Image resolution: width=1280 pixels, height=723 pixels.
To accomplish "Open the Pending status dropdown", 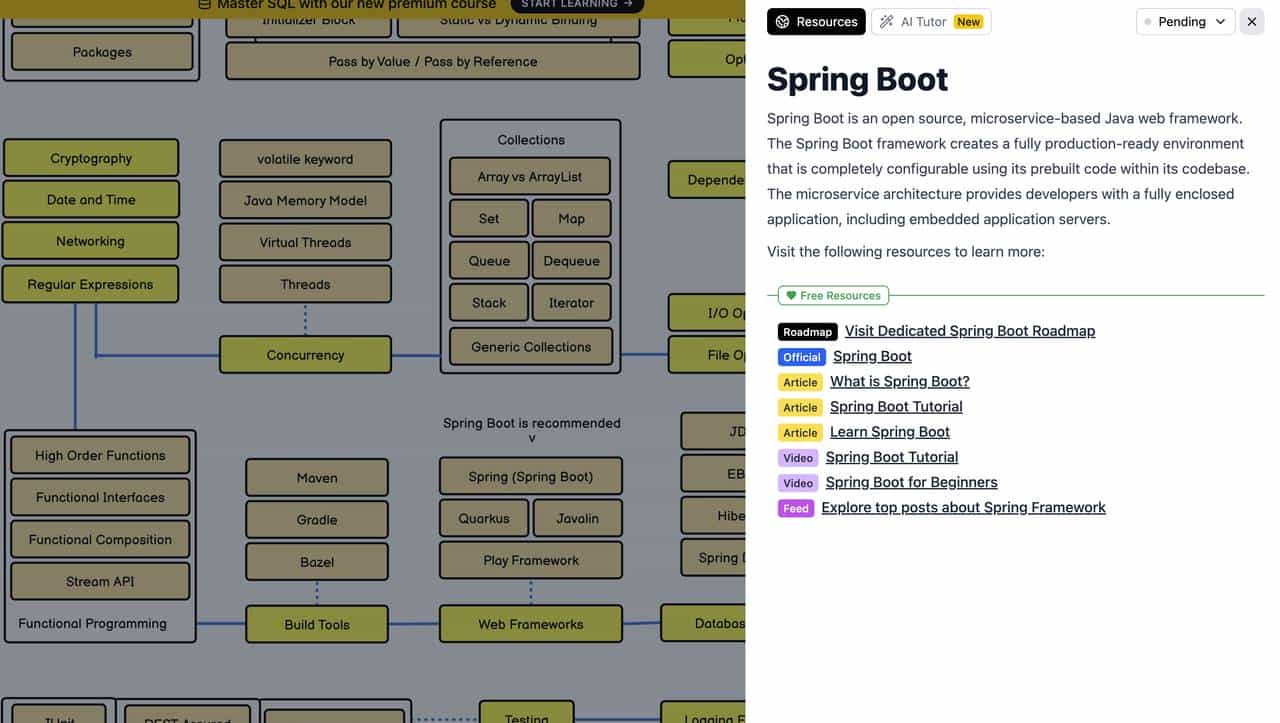I will pyautogui.click(x=1186, y=22).
